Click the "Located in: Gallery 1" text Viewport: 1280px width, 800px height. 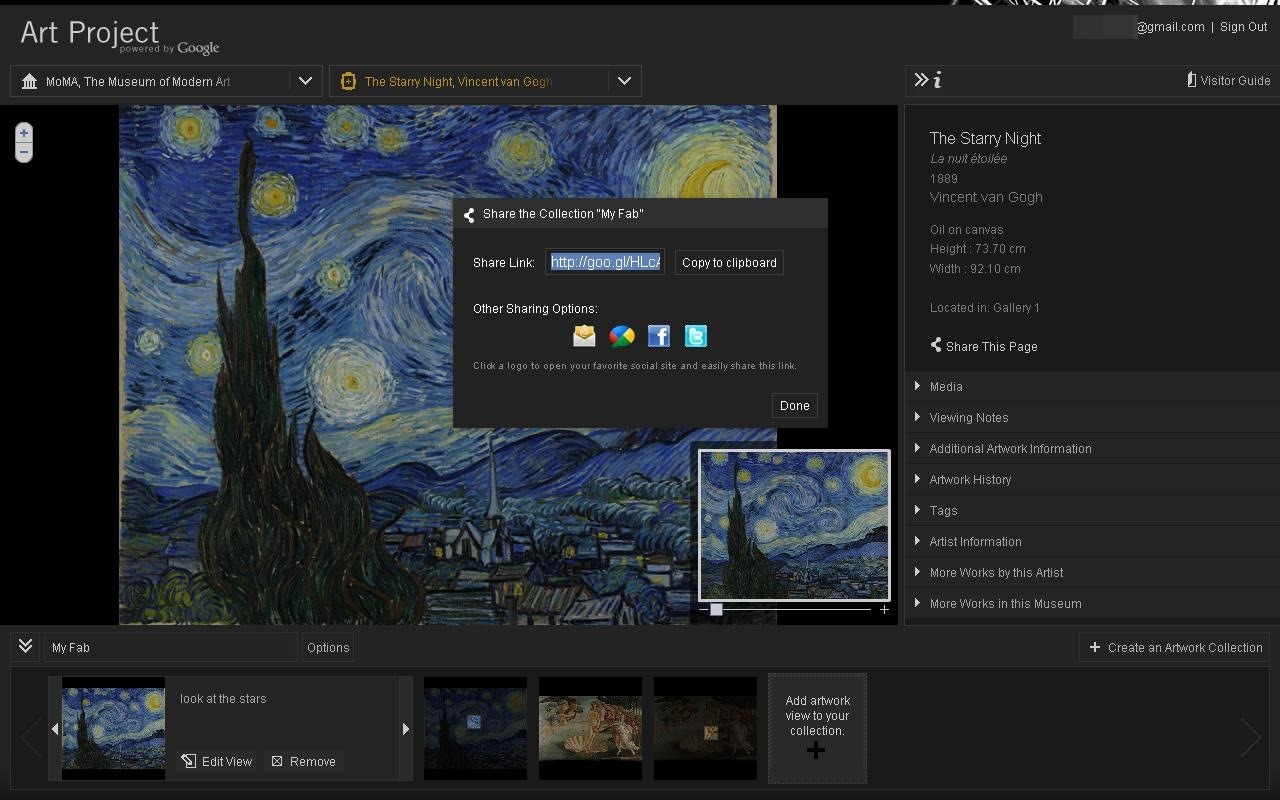click(x=985, y=308)
